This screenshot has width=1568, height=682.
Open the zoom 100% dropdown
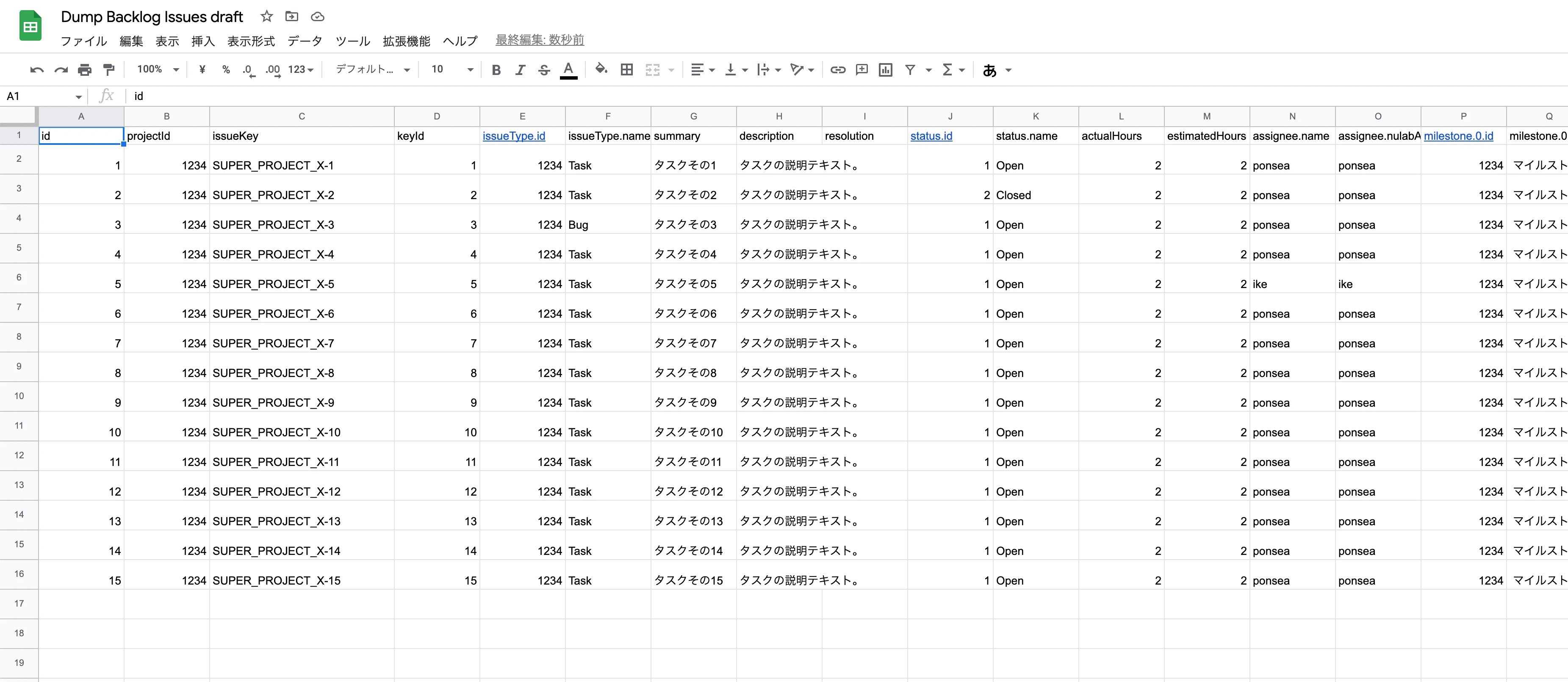158,69
